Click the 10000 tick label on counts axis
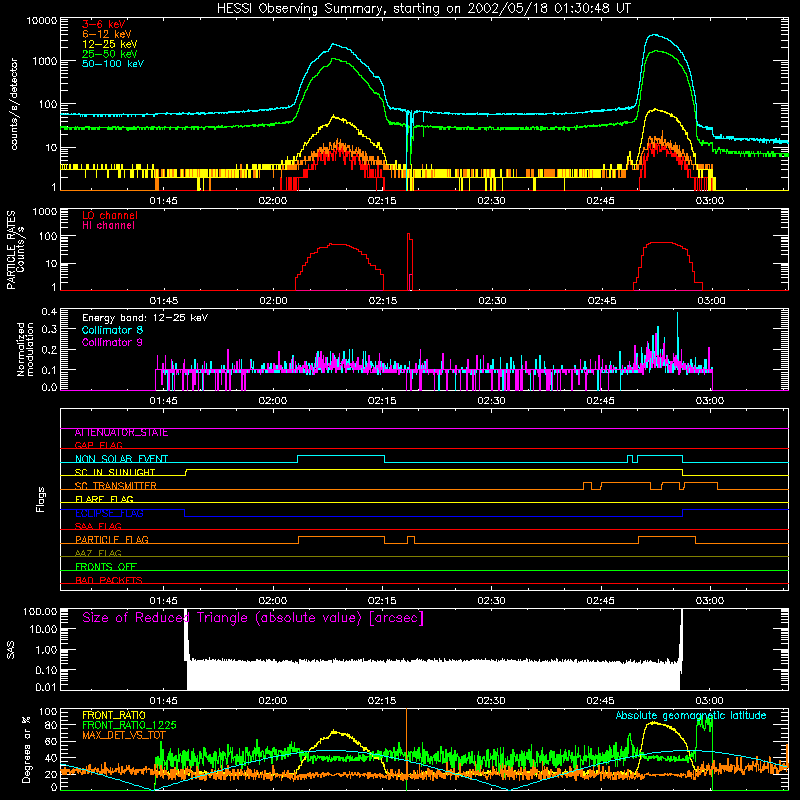 (x=42, y=21)
